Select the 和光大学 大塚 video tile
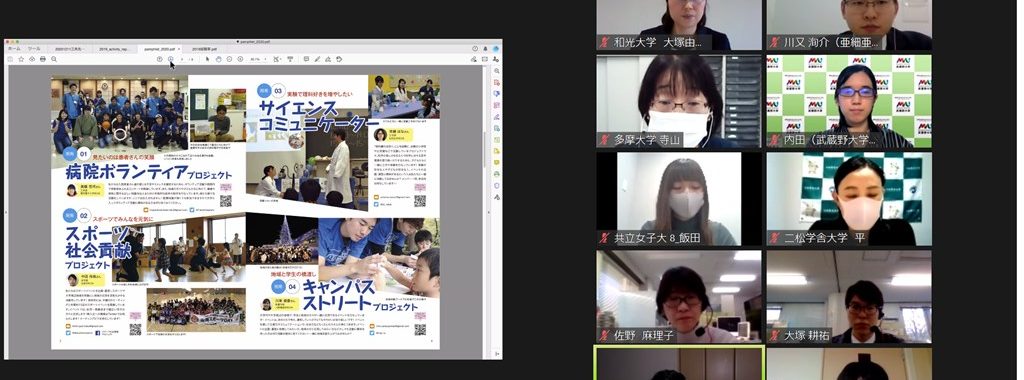 (x=679, y=25)
